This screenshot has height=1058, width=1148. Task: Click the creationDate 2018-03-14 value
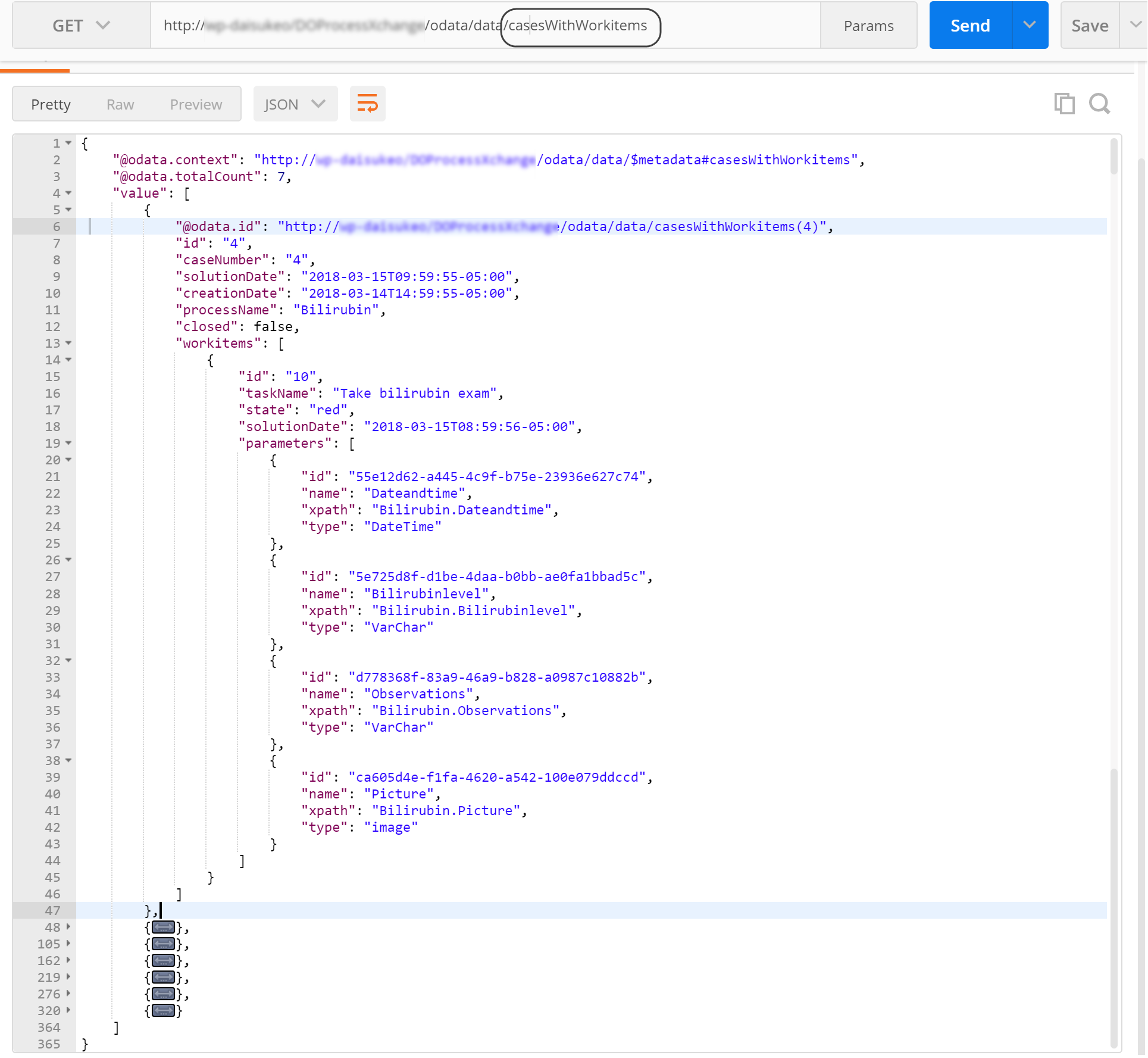click(407, 293)
